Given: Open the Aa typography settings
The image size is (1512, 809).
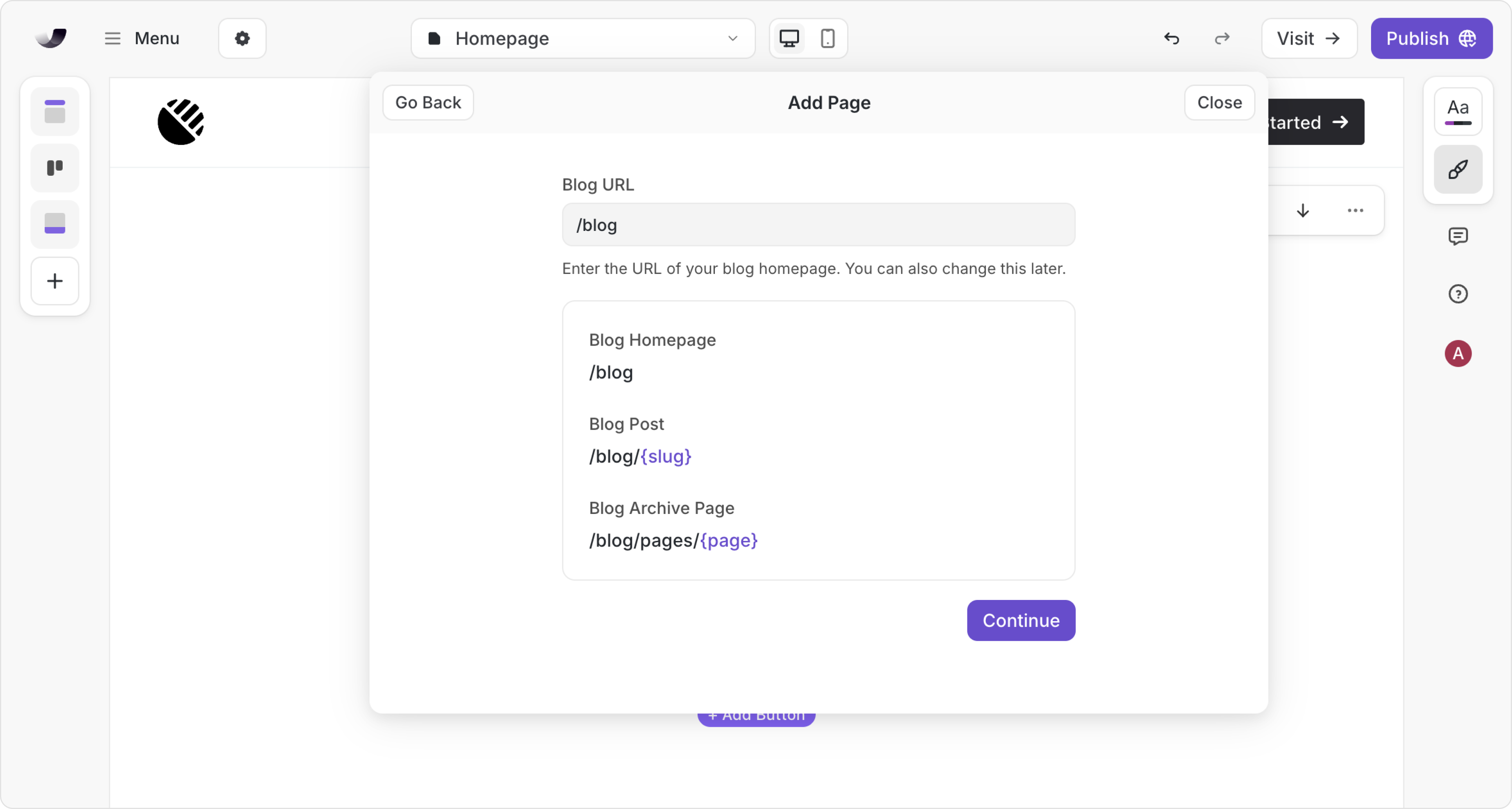Looking at the screenshot, I should pyautogui.click(x=1458, y=112).
